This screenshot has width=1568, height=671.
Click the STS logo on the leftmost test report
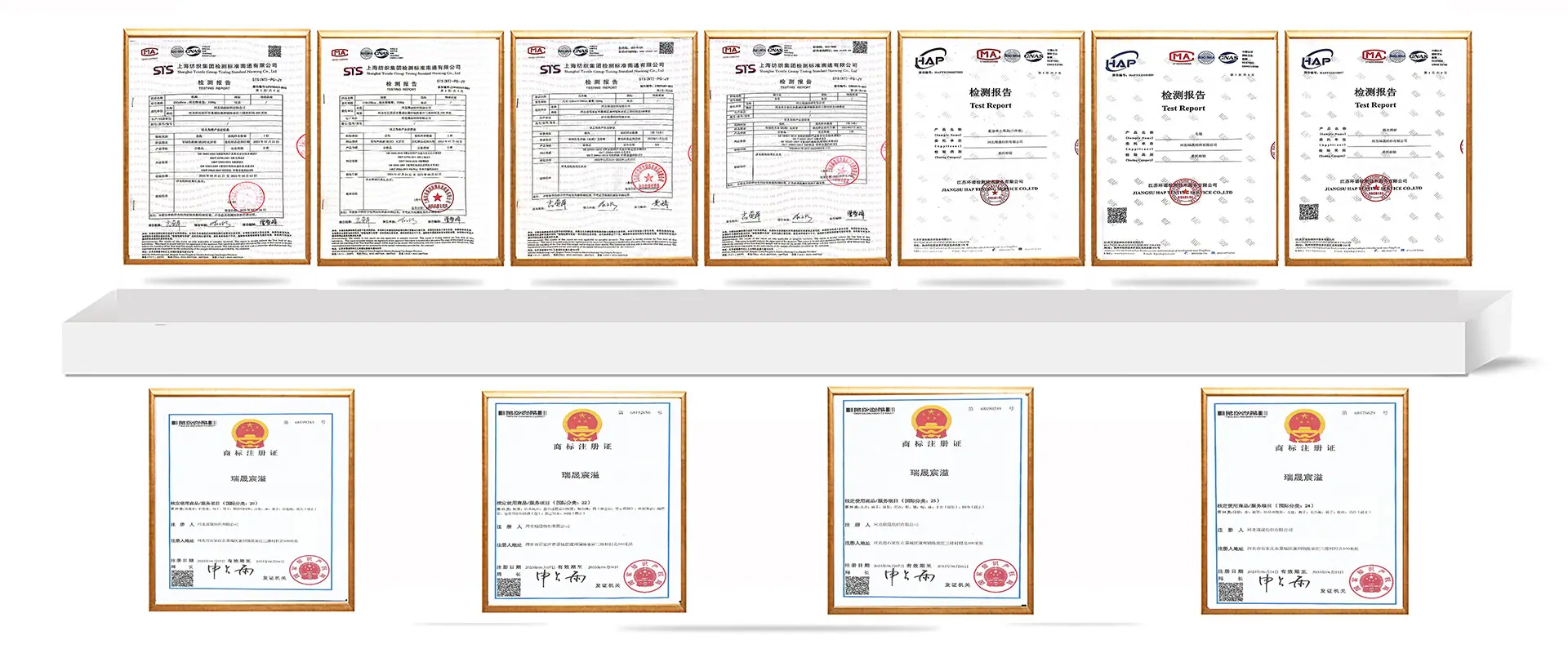pos(163,71)
